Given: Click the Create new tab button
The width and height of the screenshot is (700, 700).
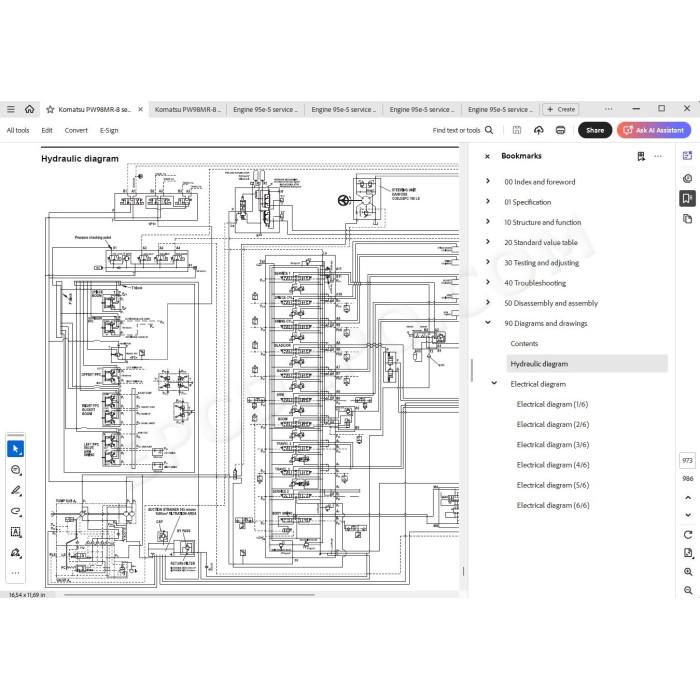Looking at the screenshot, I should (561, 109).
